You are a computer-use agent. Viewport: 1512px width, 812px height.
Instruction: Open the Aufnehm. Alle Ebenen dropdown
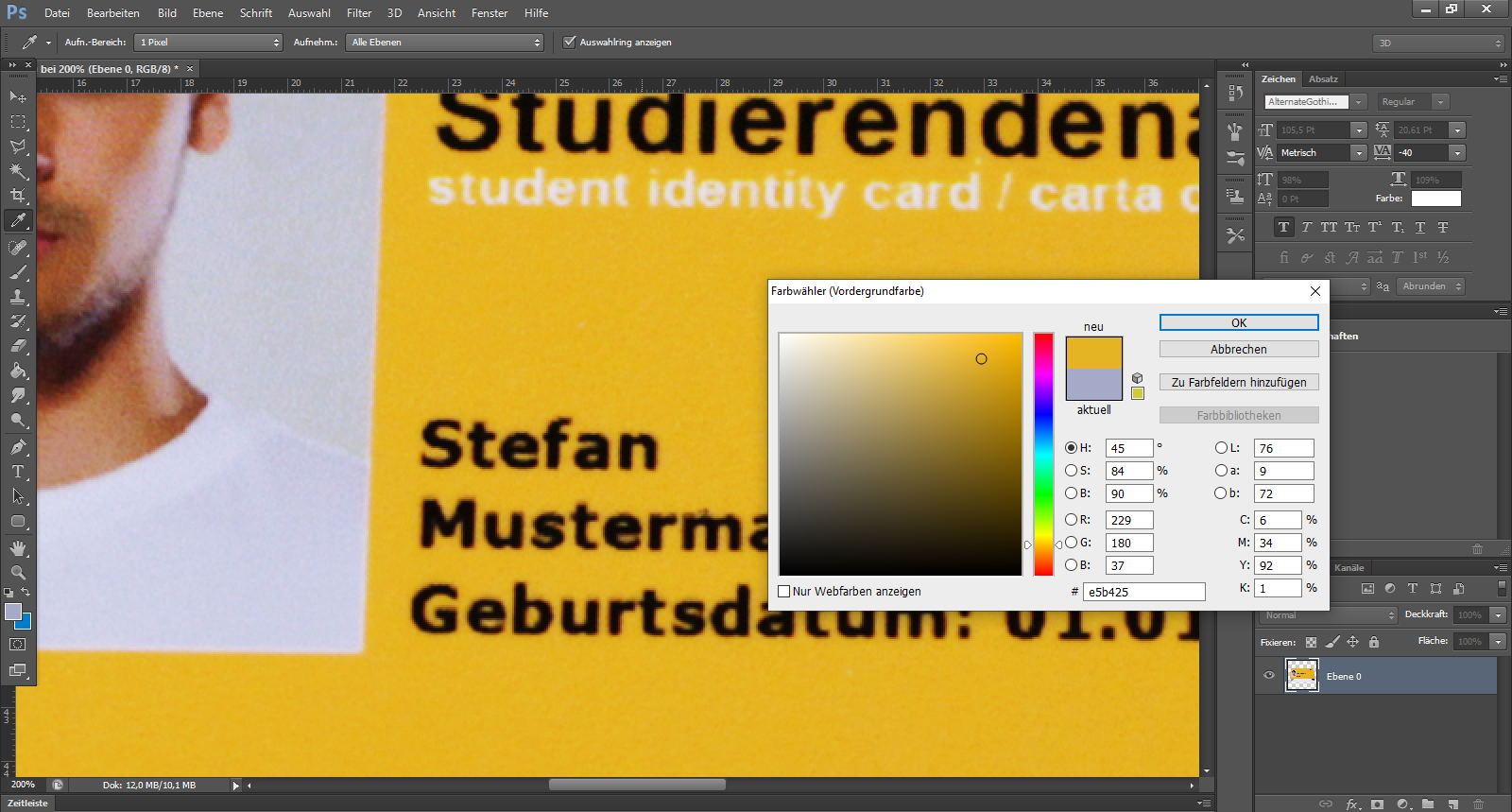444,43
